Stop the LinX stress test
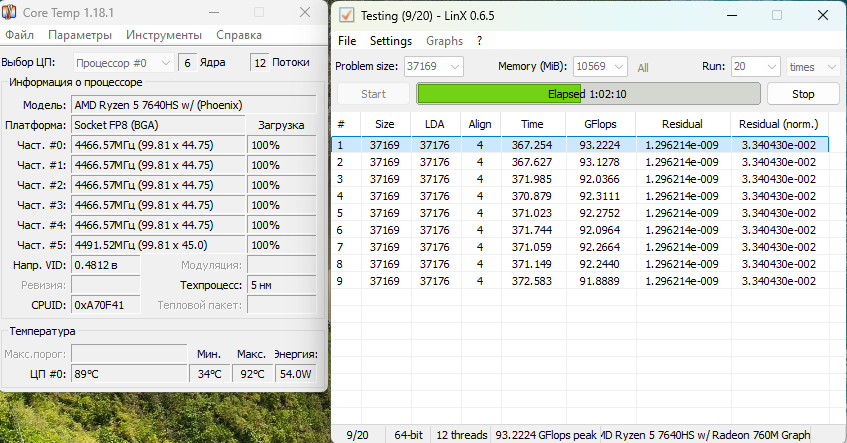The image size is (847, 443). (803, 94)
